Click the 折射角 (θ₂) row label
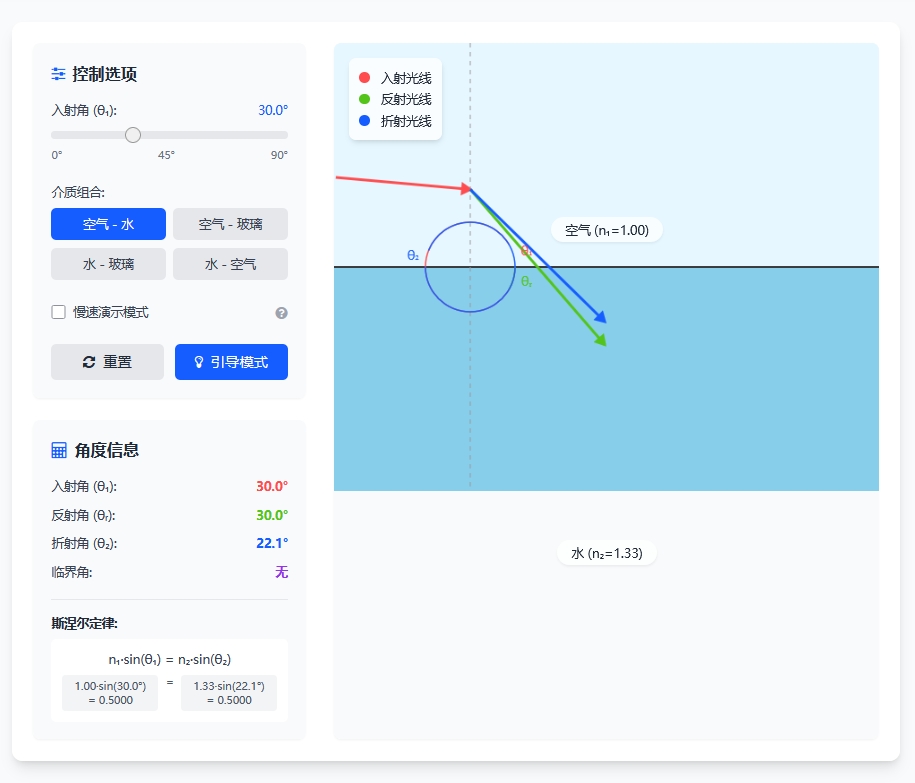This screenshot has height=783, width=915. 85,544
